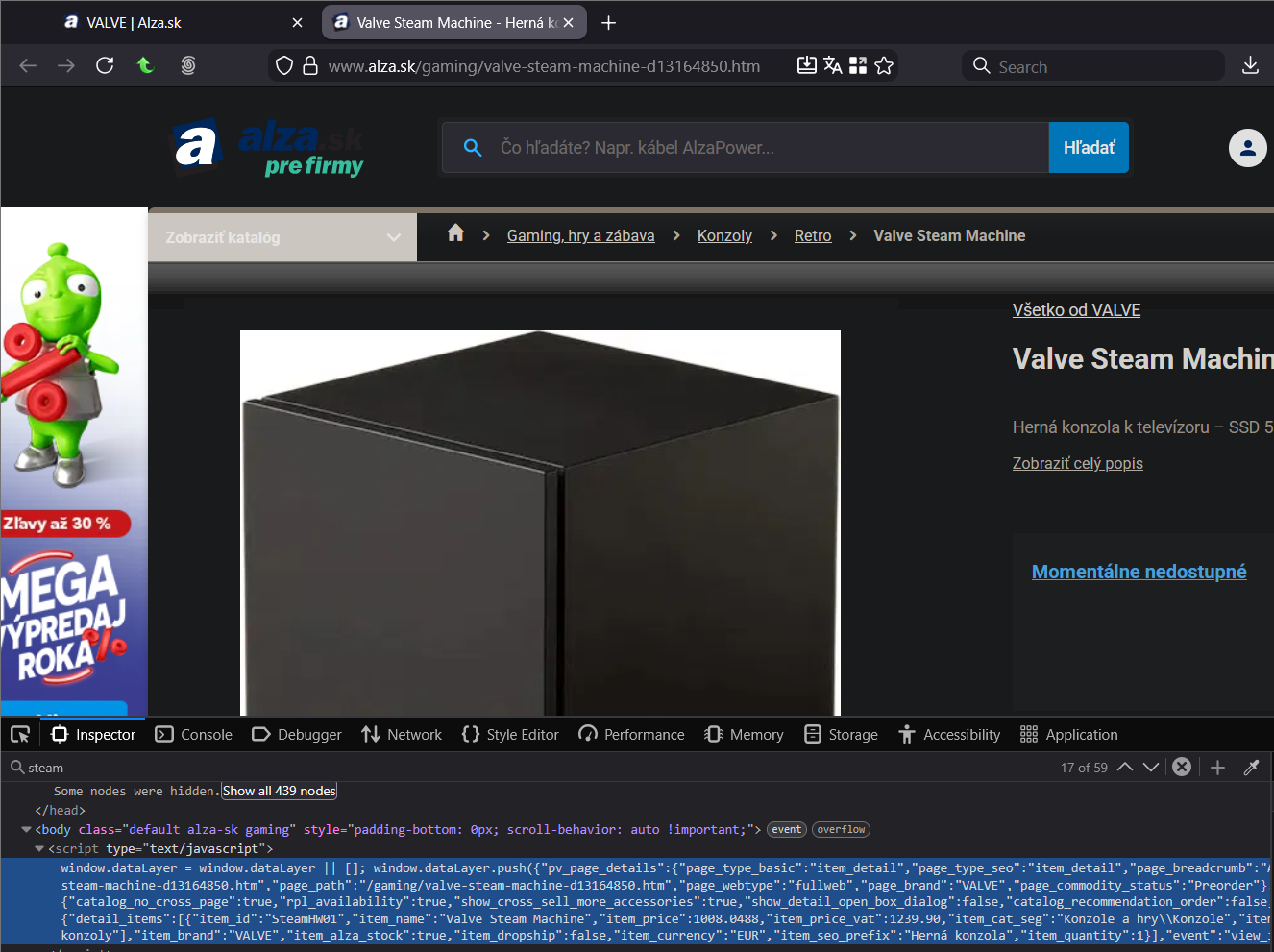Open Konzoly breadcrumb link
Viewport: 1274px width, 952px height.
pos(724,235)
